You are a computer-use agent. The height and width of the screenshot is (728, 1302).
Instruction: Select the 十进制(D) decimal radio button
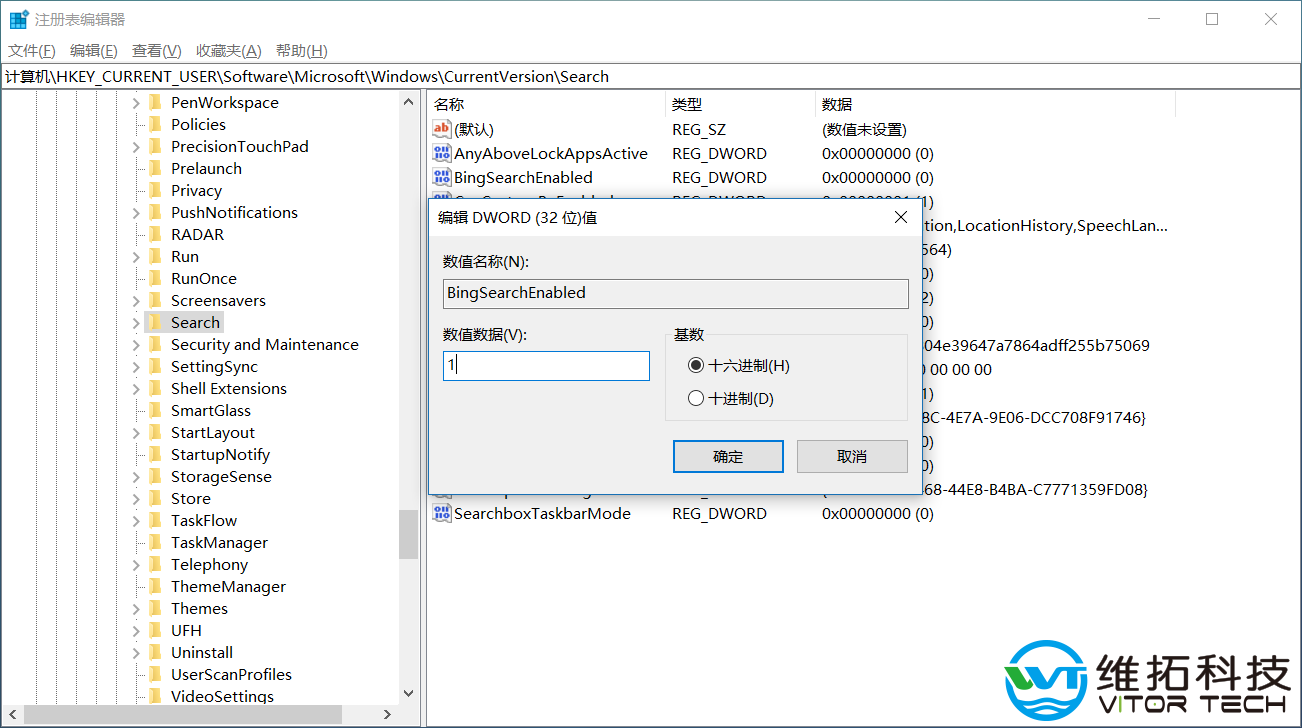(697, 399)
